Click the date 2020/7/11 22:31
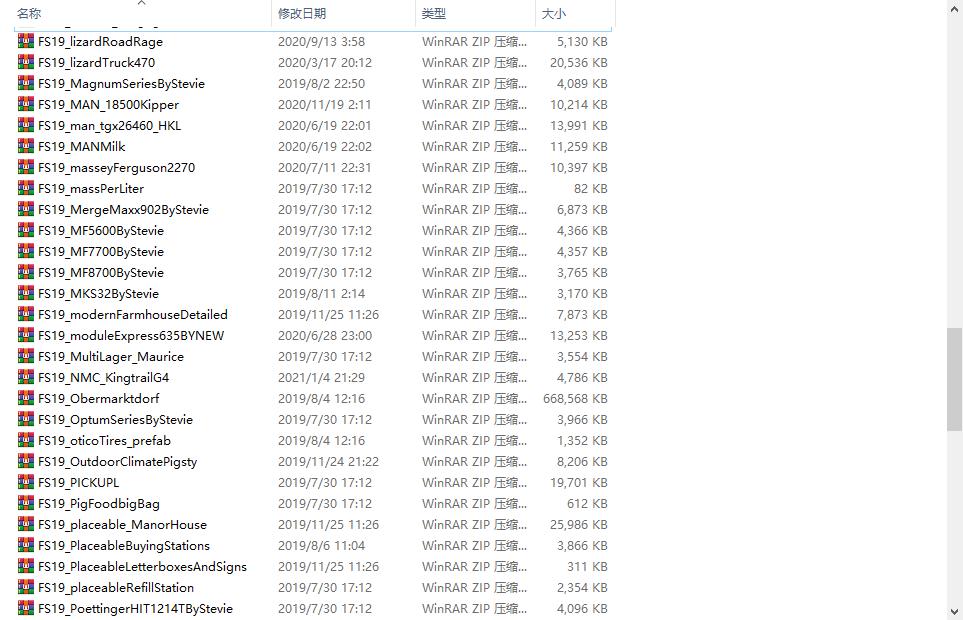The width and height of the screenshot is (963, 620). pyautogui.click(x=325, y=168)
